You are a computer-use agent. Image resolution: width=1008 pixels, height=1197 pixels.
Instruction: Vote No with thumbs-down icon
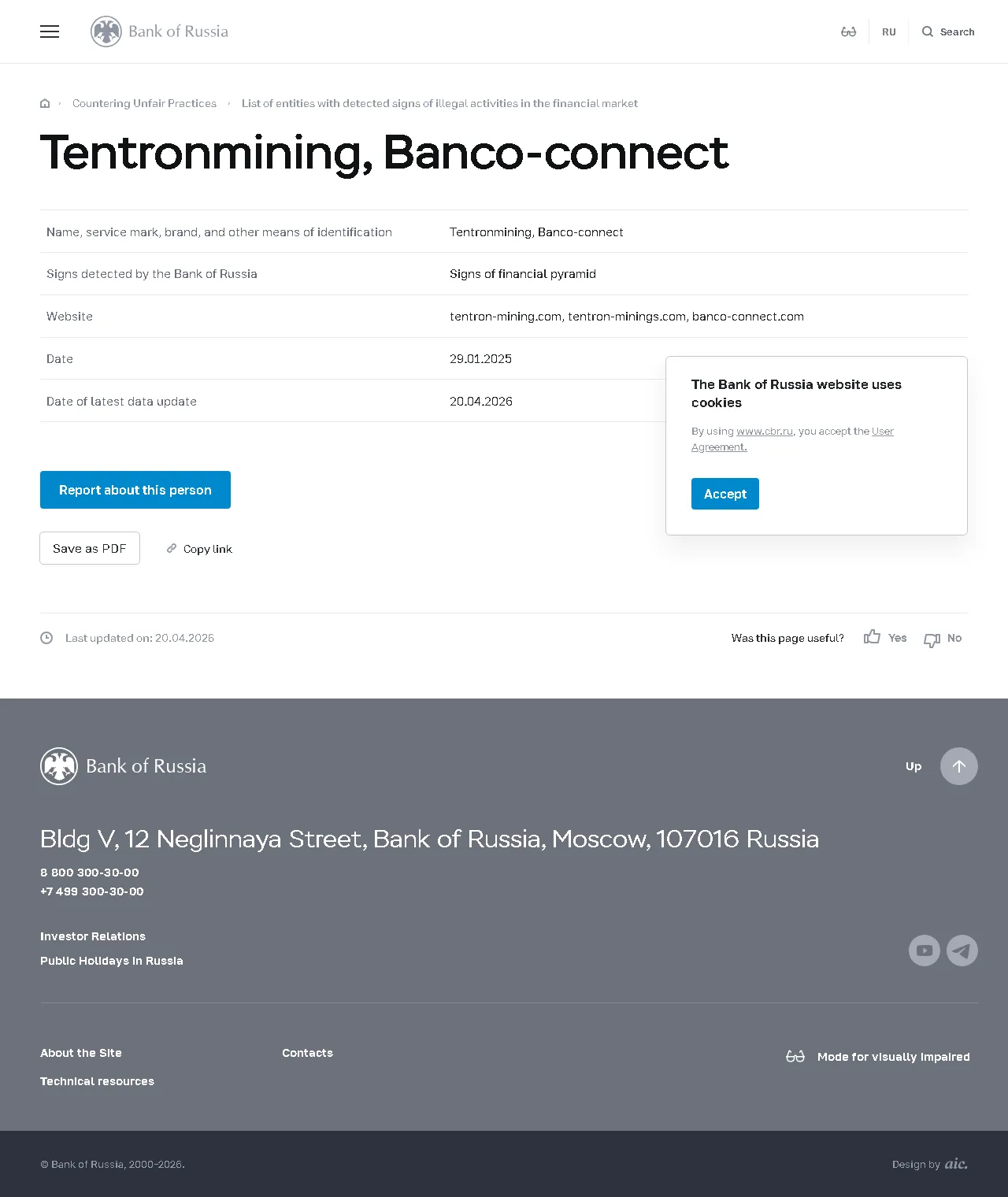pos(932,639)
